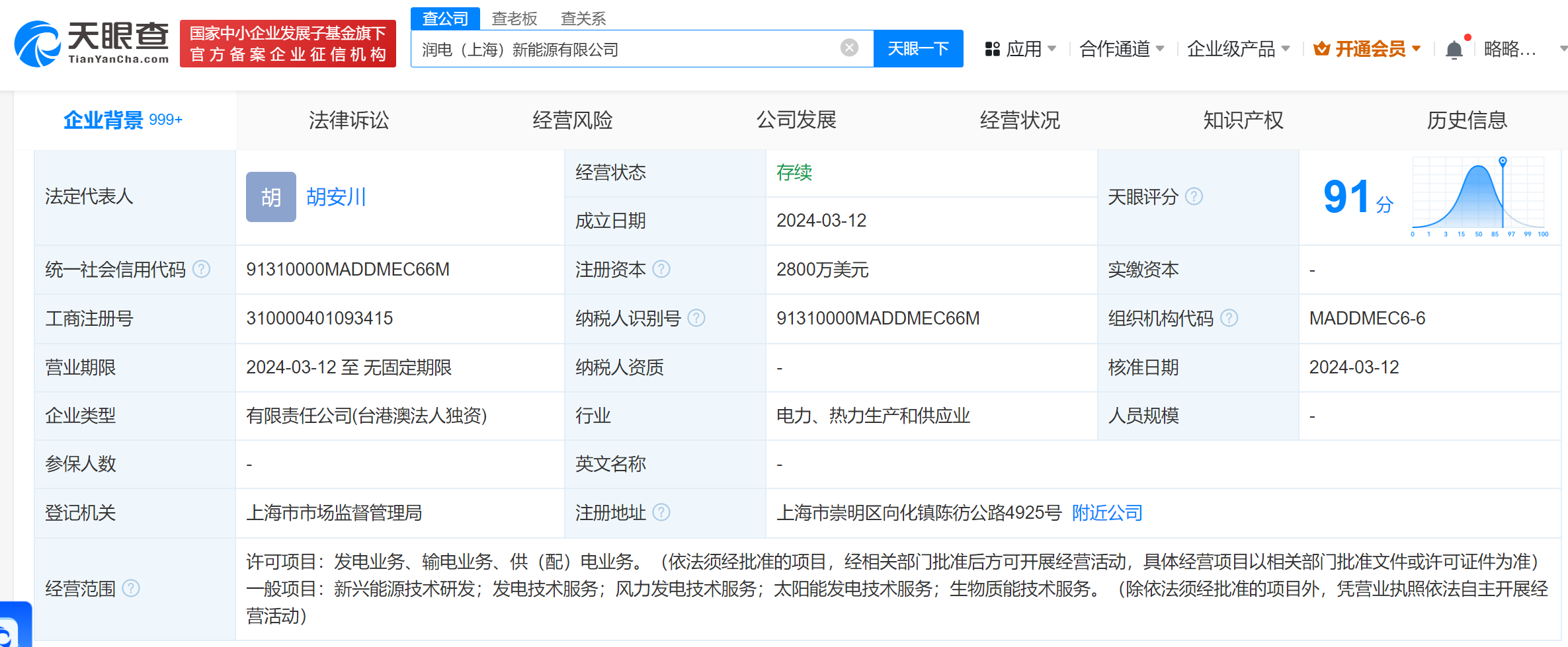Switch to the 查老板 search tab

tap(515, 19)
